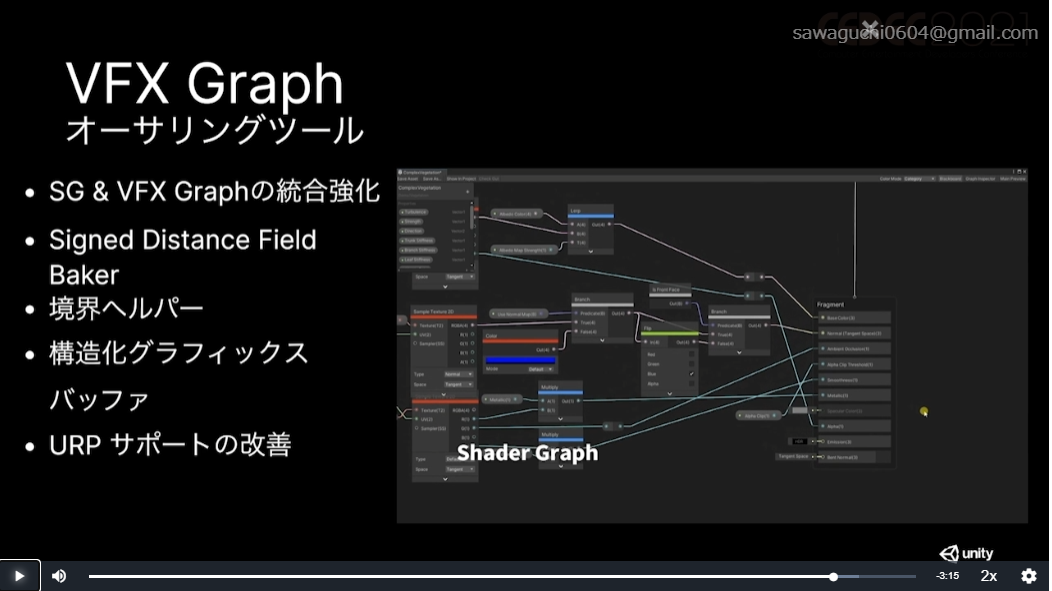Mute the video with the speaker icon

click(x=59, y=576)
